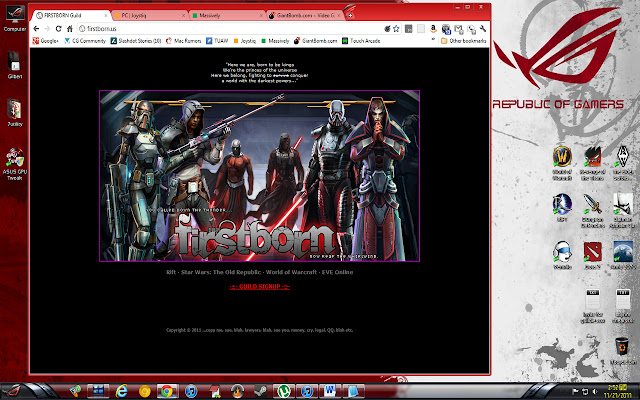
Task: Click the firstborn.us address bar
Action: click(x=250, y=30)
